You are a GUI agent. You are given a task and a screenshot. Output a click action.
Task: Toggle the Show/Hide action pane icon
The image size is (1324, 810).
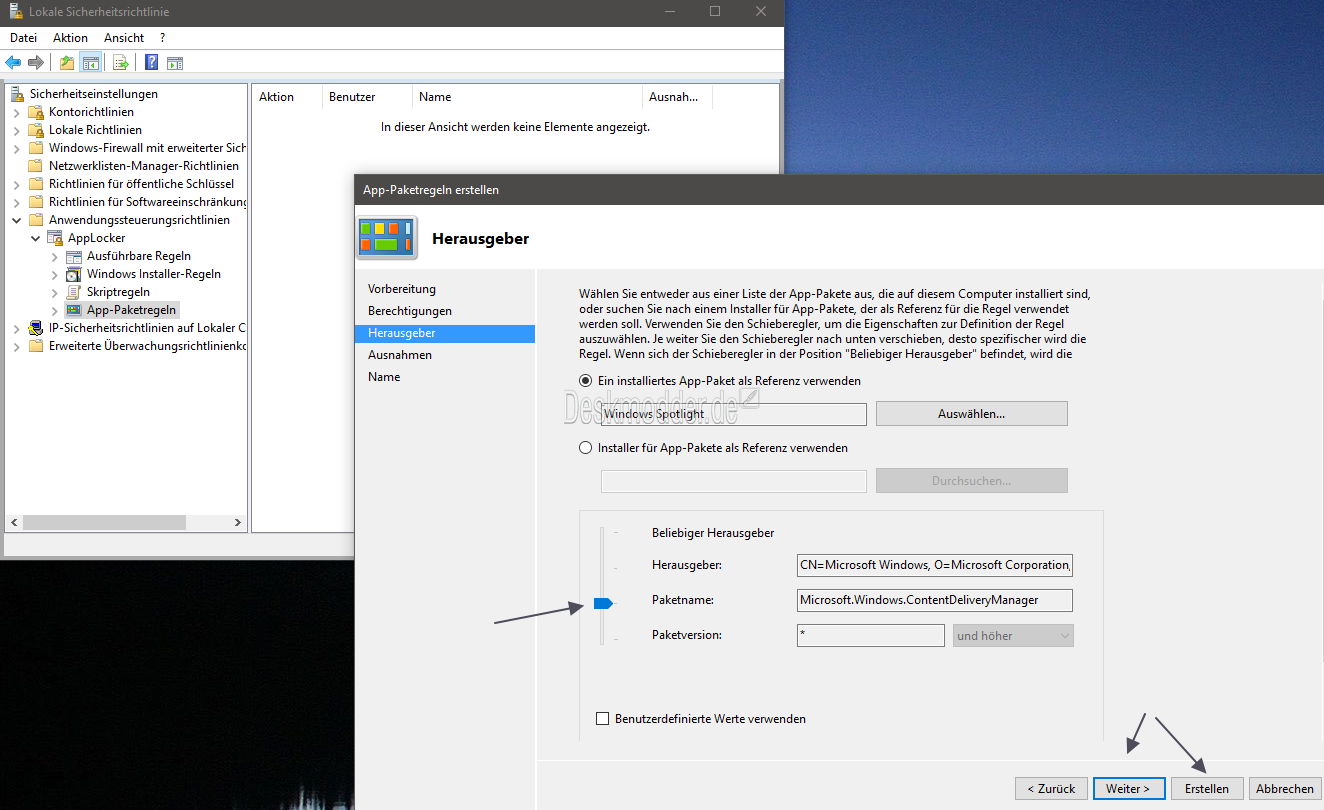175,63
